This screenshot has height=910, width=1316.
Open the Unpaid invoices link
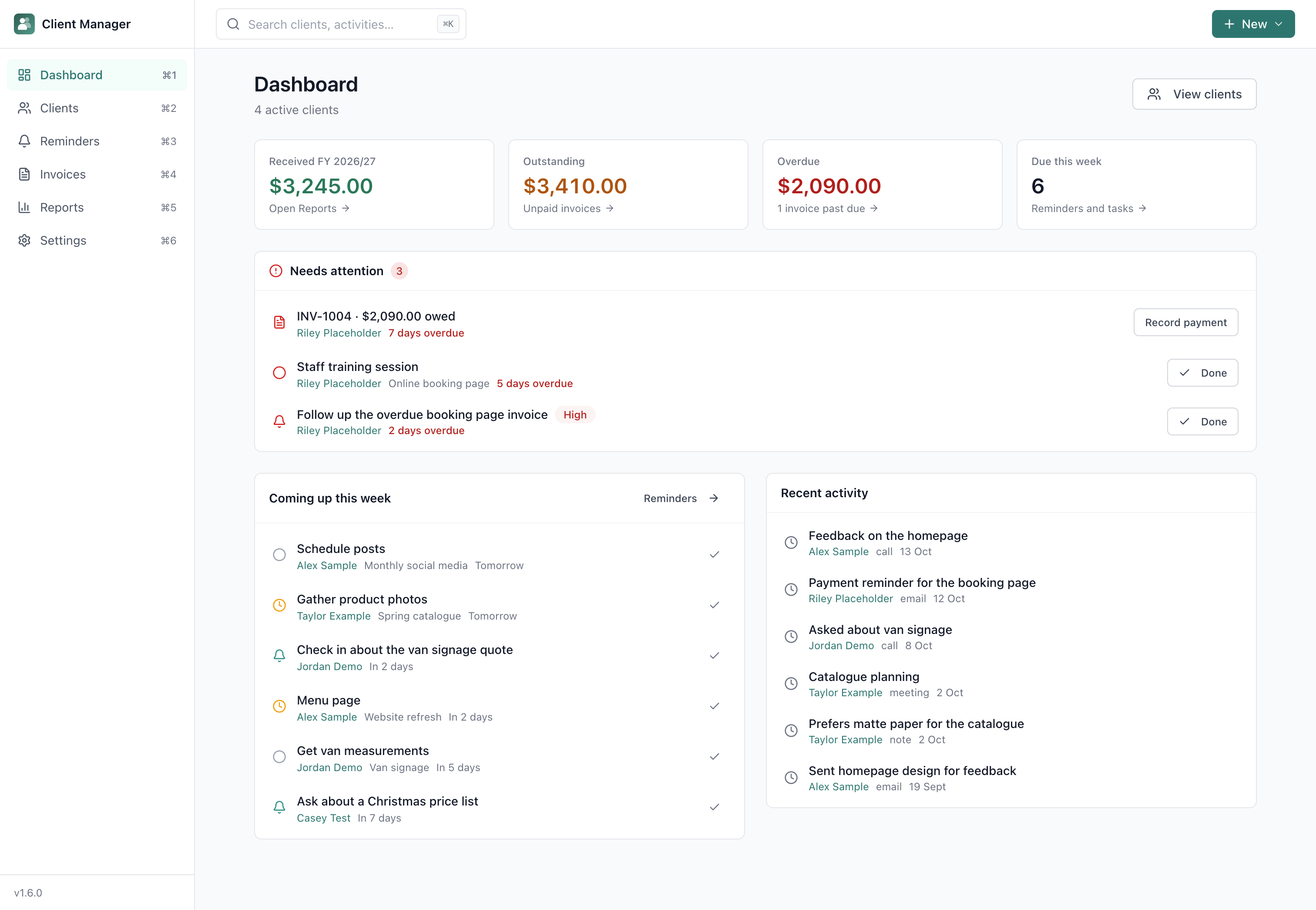pyautogui.click(x=568, y=209)
